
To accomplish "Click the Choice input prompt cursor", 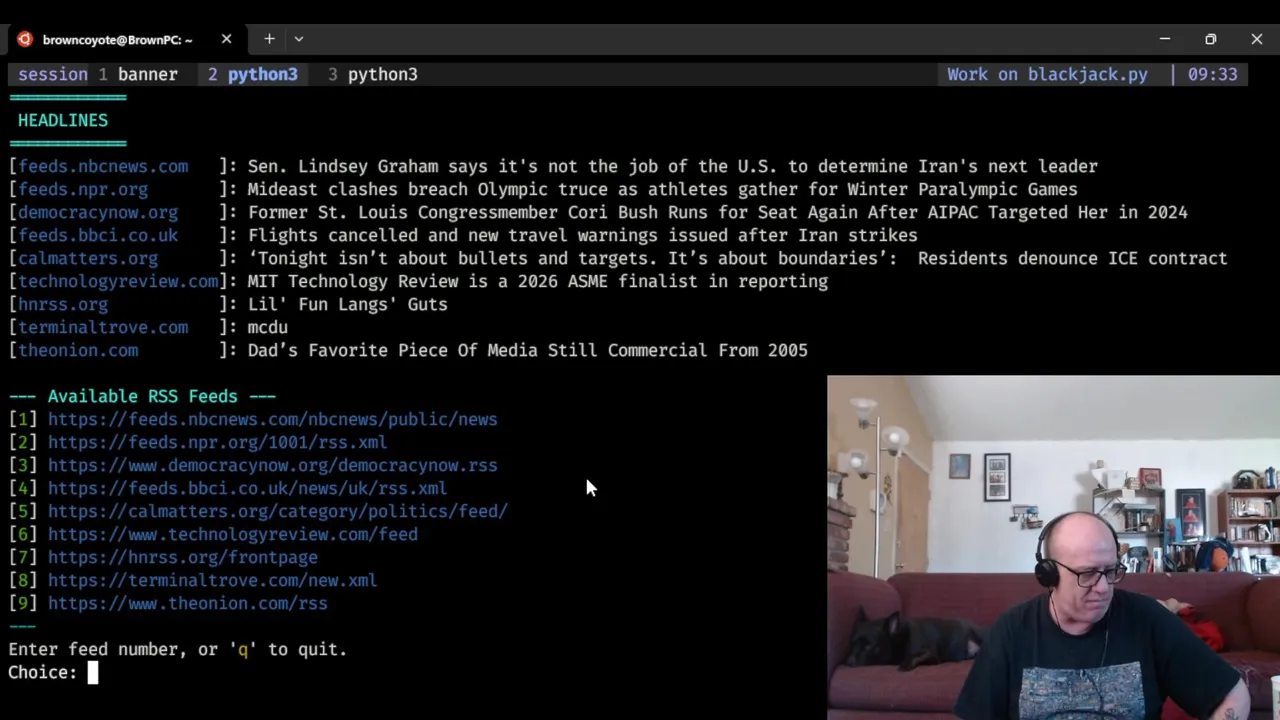I will coord(92,672).
